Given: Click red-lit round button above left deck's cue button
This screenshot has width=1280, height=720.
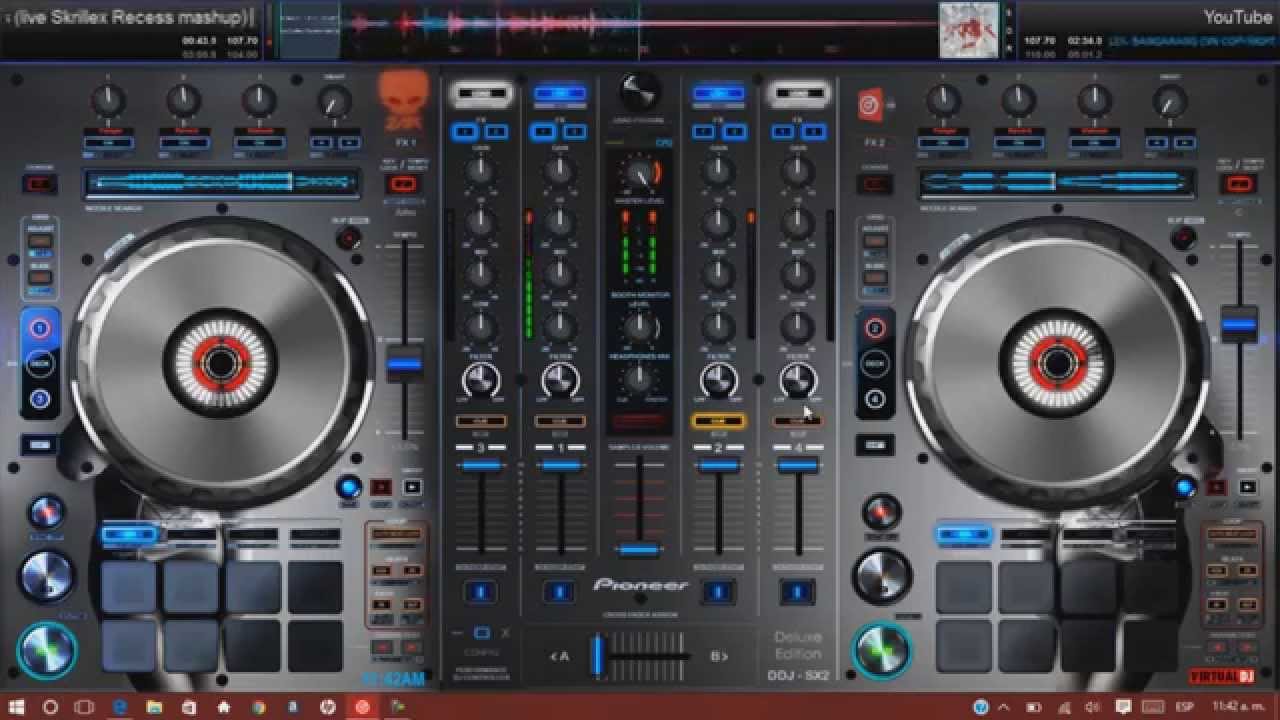Looking at the screenshot, I should pos(47,512).
